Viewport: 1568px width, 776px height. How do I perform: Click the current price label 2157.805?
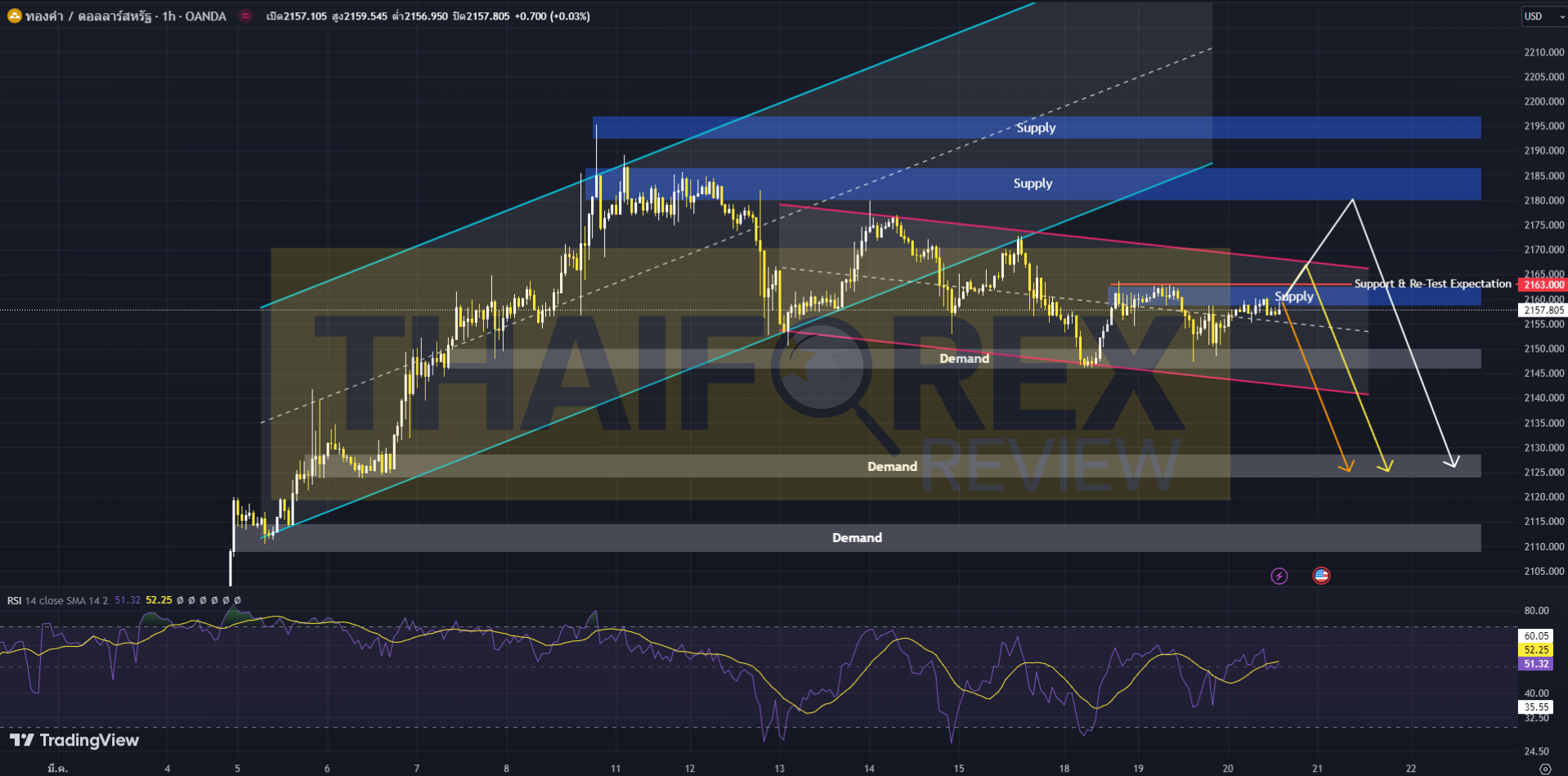coord(1543,310)
